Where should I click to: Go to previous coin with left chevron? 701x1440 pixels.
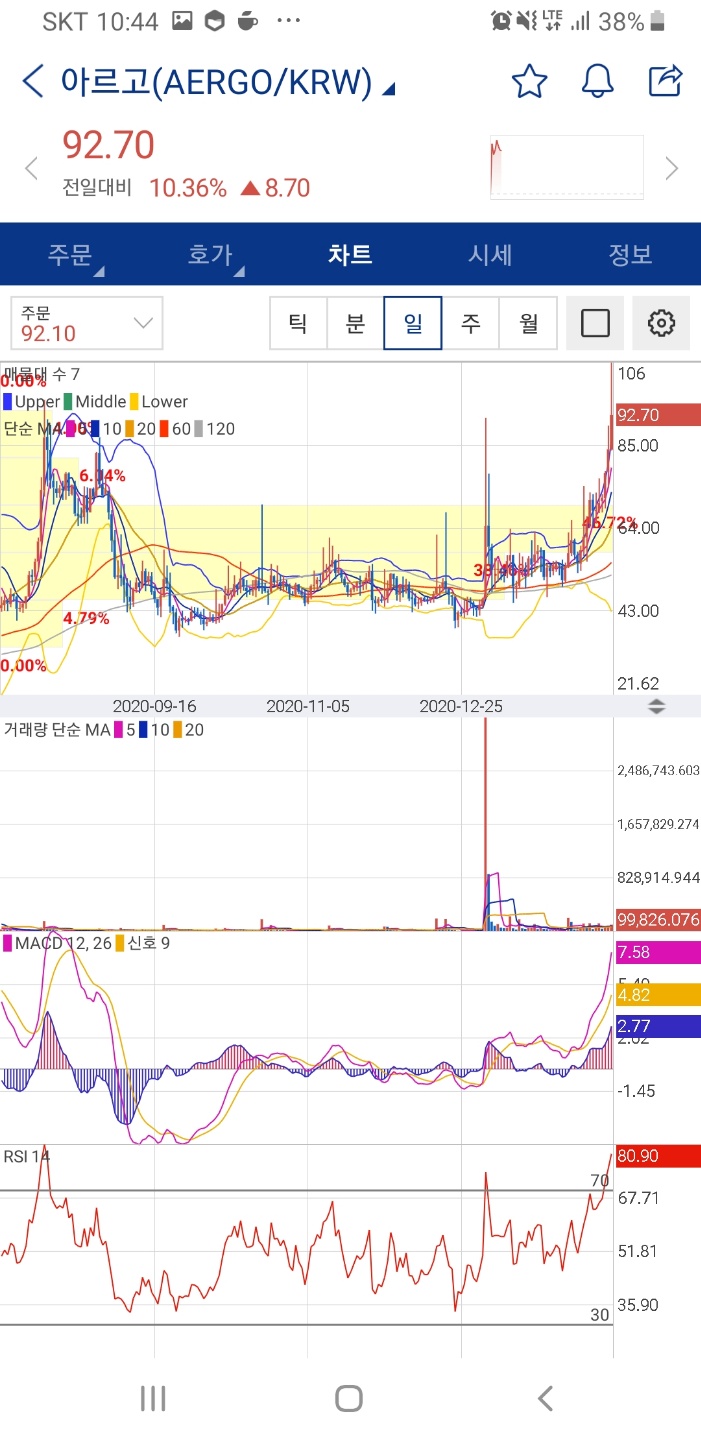point(31,168)
